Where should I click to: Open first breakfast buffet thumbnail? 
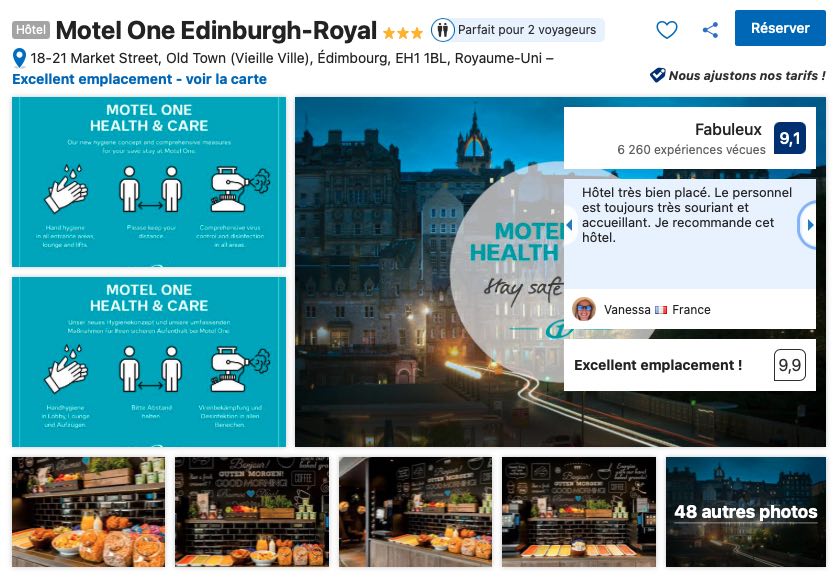pos(89,512)
